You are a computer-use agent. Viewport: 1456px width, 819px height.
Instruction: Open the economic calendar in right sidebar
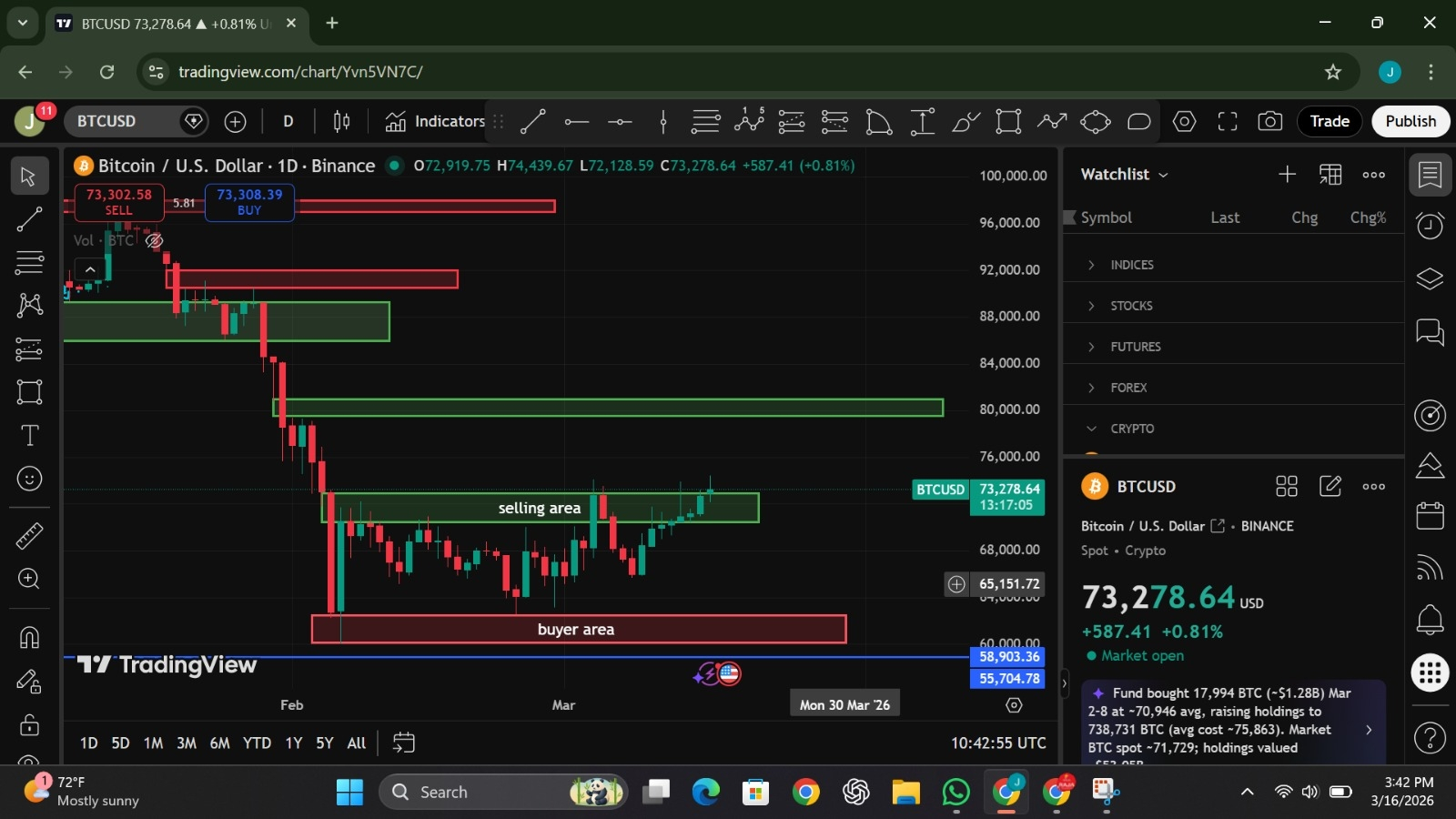(x=1430, y=516)
